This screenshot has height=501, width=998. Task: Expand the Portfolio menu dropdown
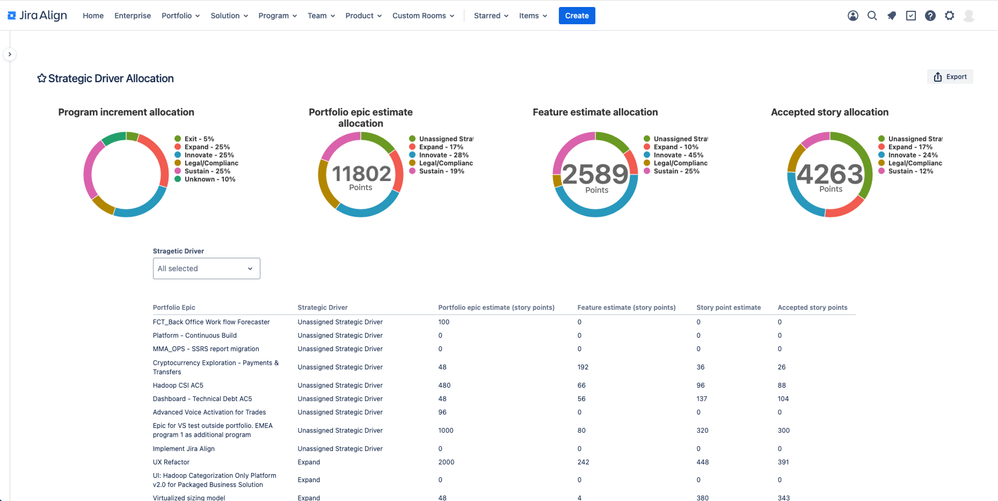coord(181,16)
